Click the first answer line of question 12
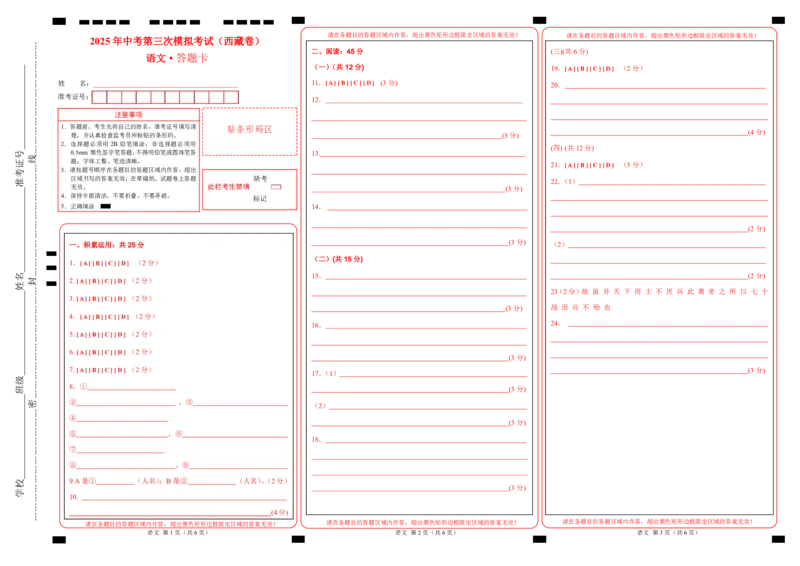Image resolution: width=800 pixels, height=566 pixels. click(424, 100)
